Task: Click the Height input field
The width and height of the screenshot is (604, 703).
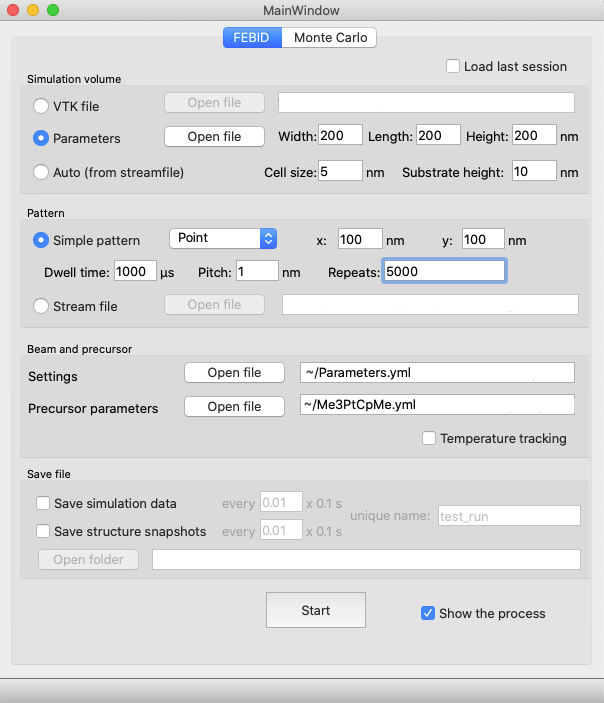Action: pos(534,135)
